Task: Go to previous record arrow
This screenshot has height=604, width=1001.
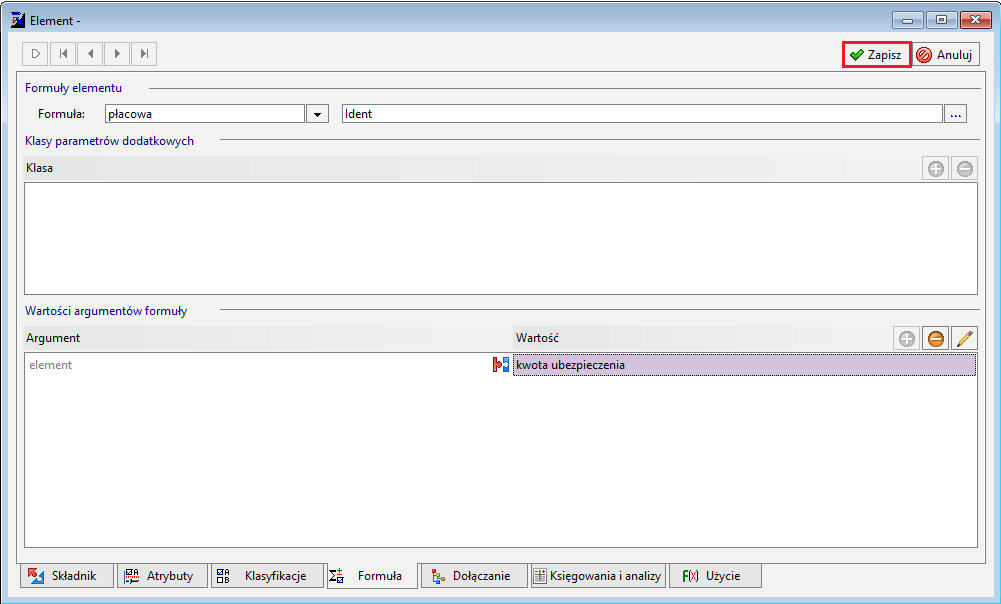Action: click(x=90, y=54)
